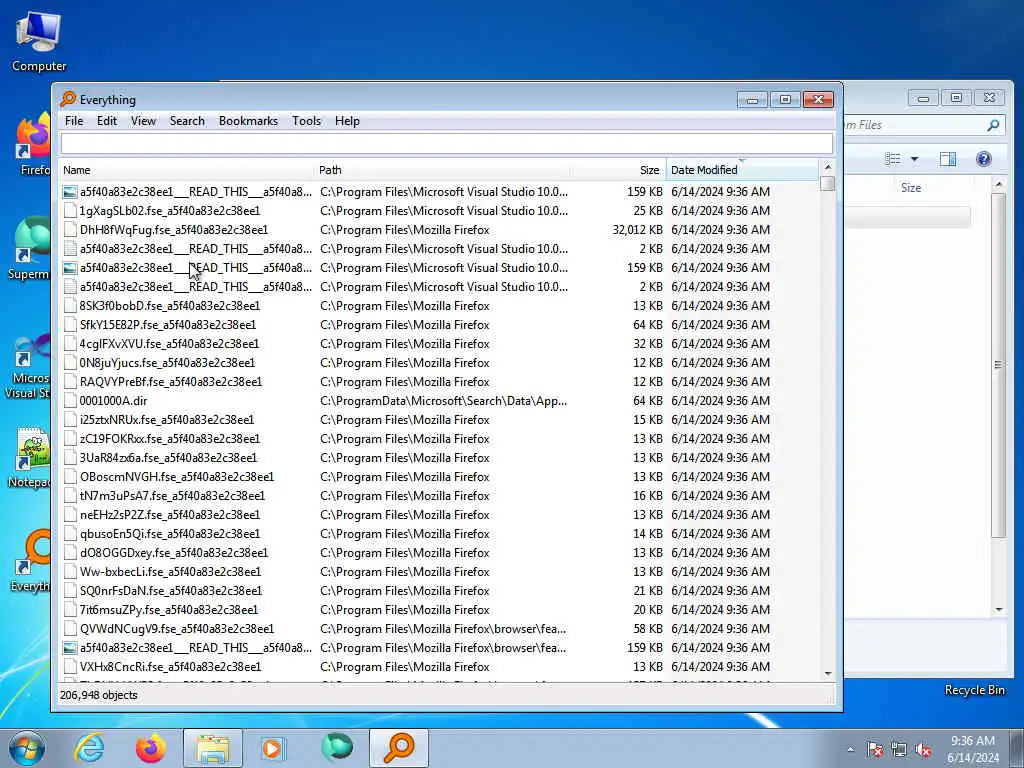Open the Tools menu
The height and width of the screenshot is (768, 1024).
click(x=306, y=121)
